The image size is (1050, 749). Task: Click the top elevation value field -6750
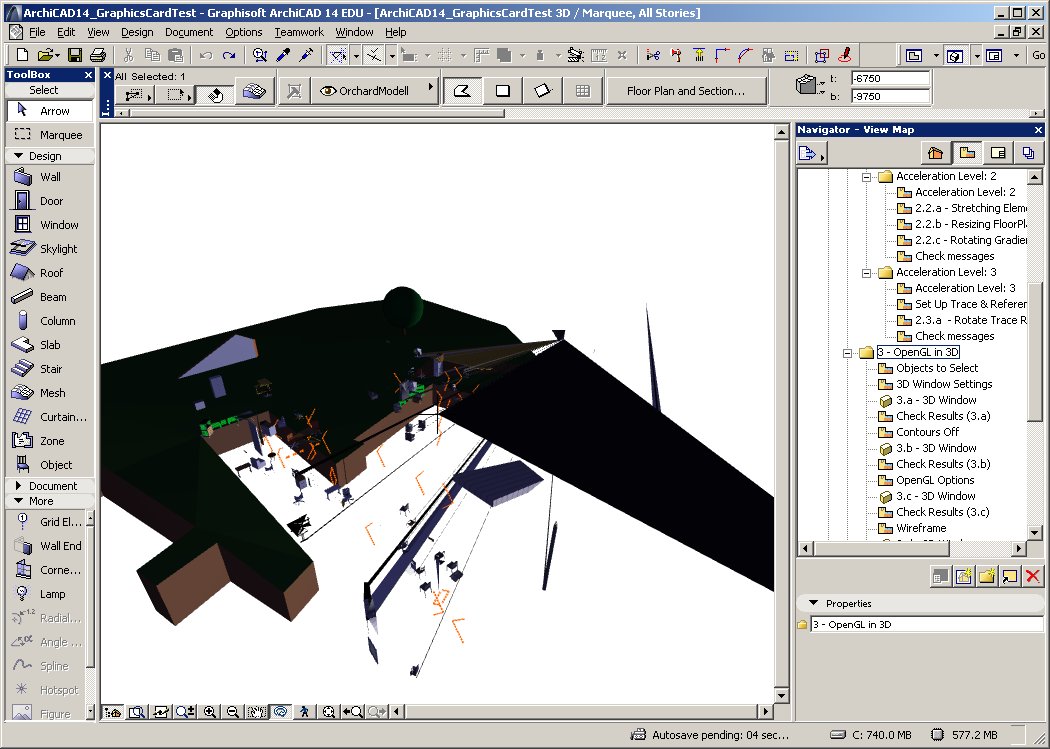click(889, 78)
